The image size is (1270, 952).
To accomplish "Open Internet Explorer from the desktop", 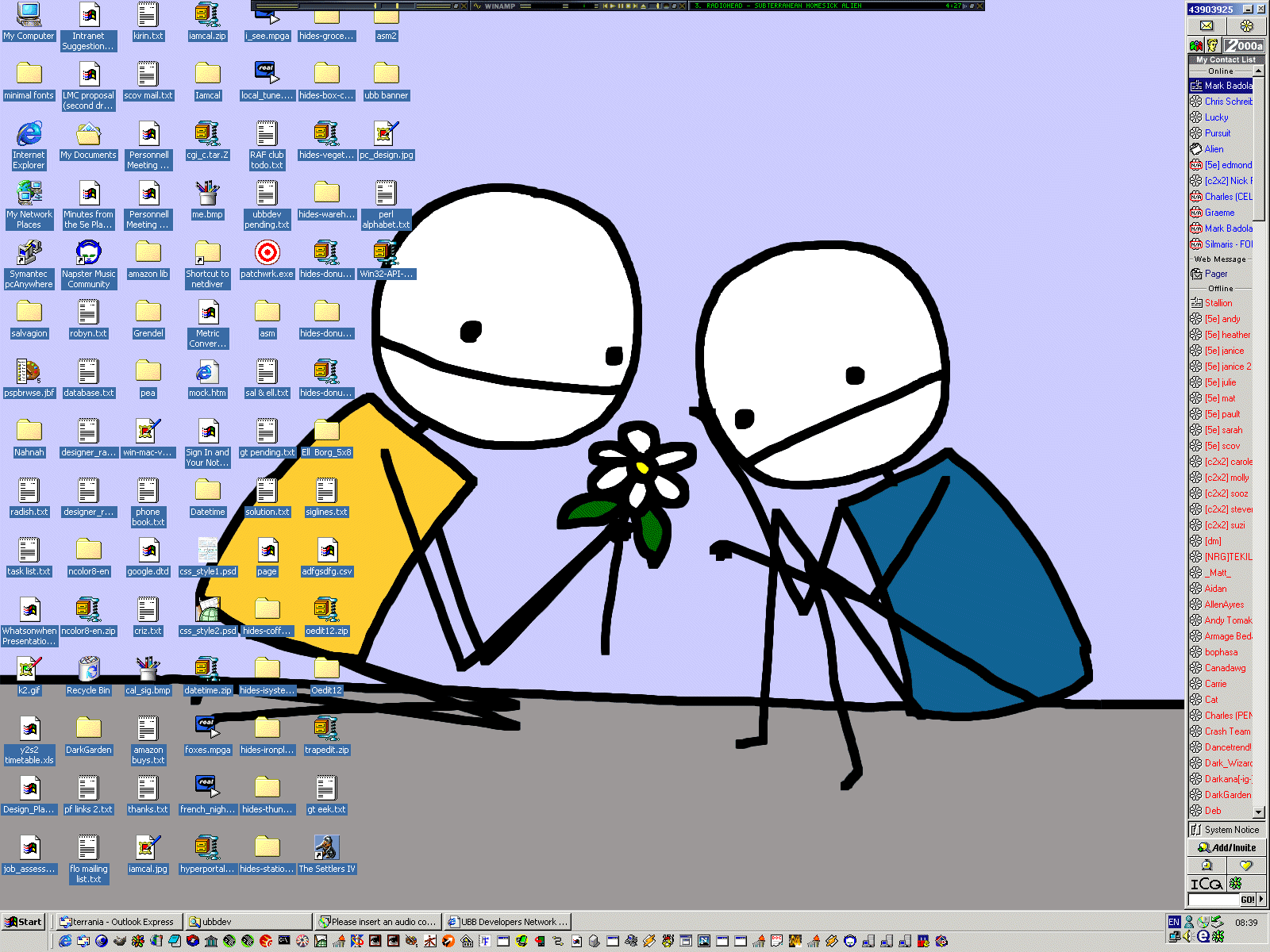I will click(x=29, y=145).
